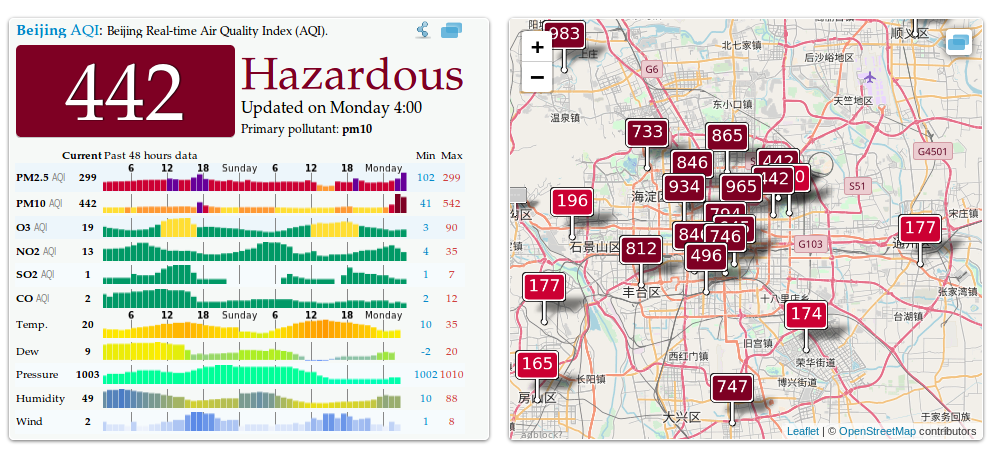Click the 'Past 48 hours data' heading
This screenshot has width=1006, height=464.
(x=151, y=155)
